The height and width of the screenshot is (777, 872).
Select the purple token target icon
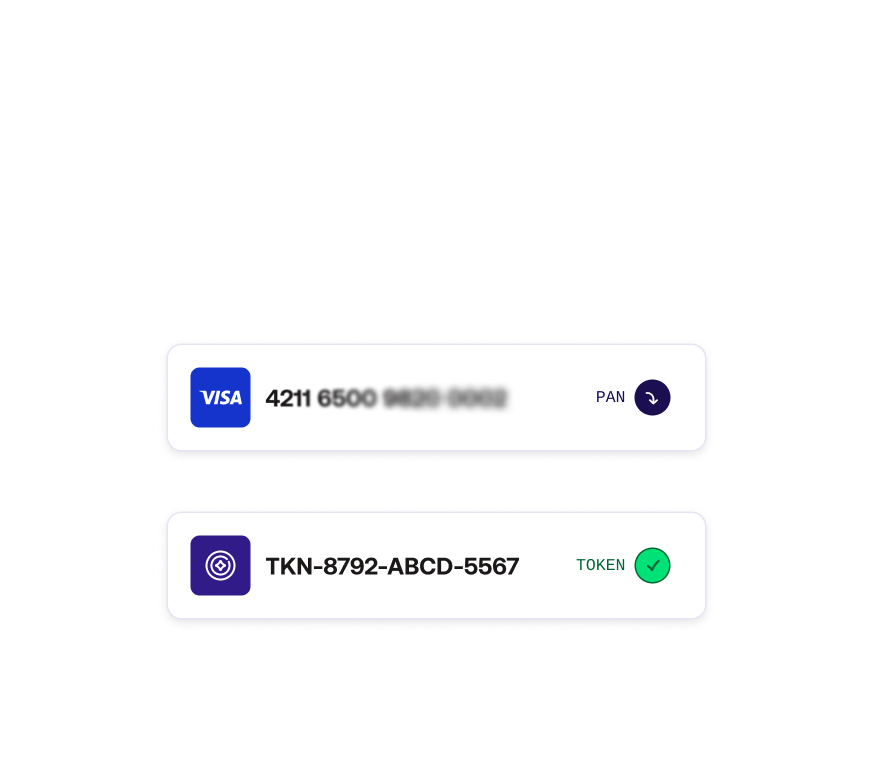[x=220, y=565]
